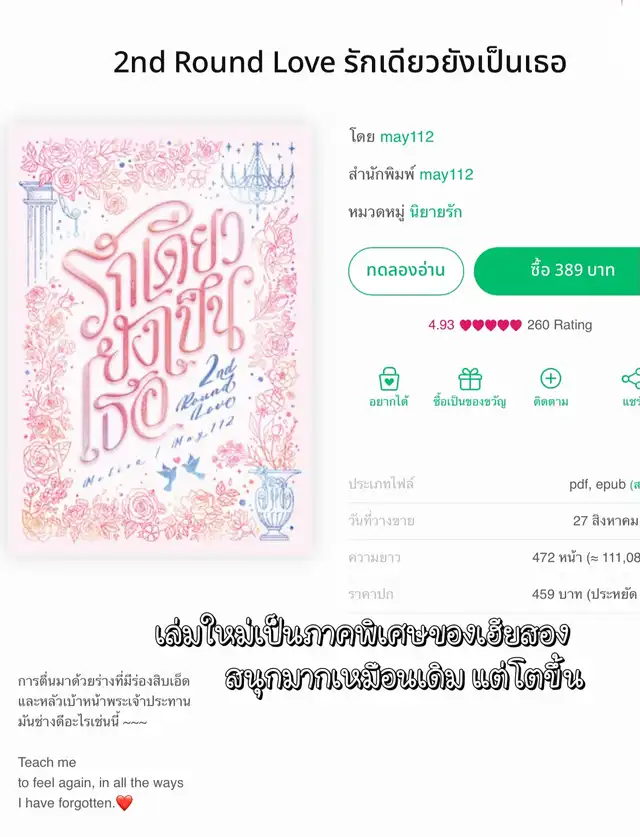Click the วันที่วางขาย release date row
Viewport: 640px width, 837px height.
click(x=494, y=521)
